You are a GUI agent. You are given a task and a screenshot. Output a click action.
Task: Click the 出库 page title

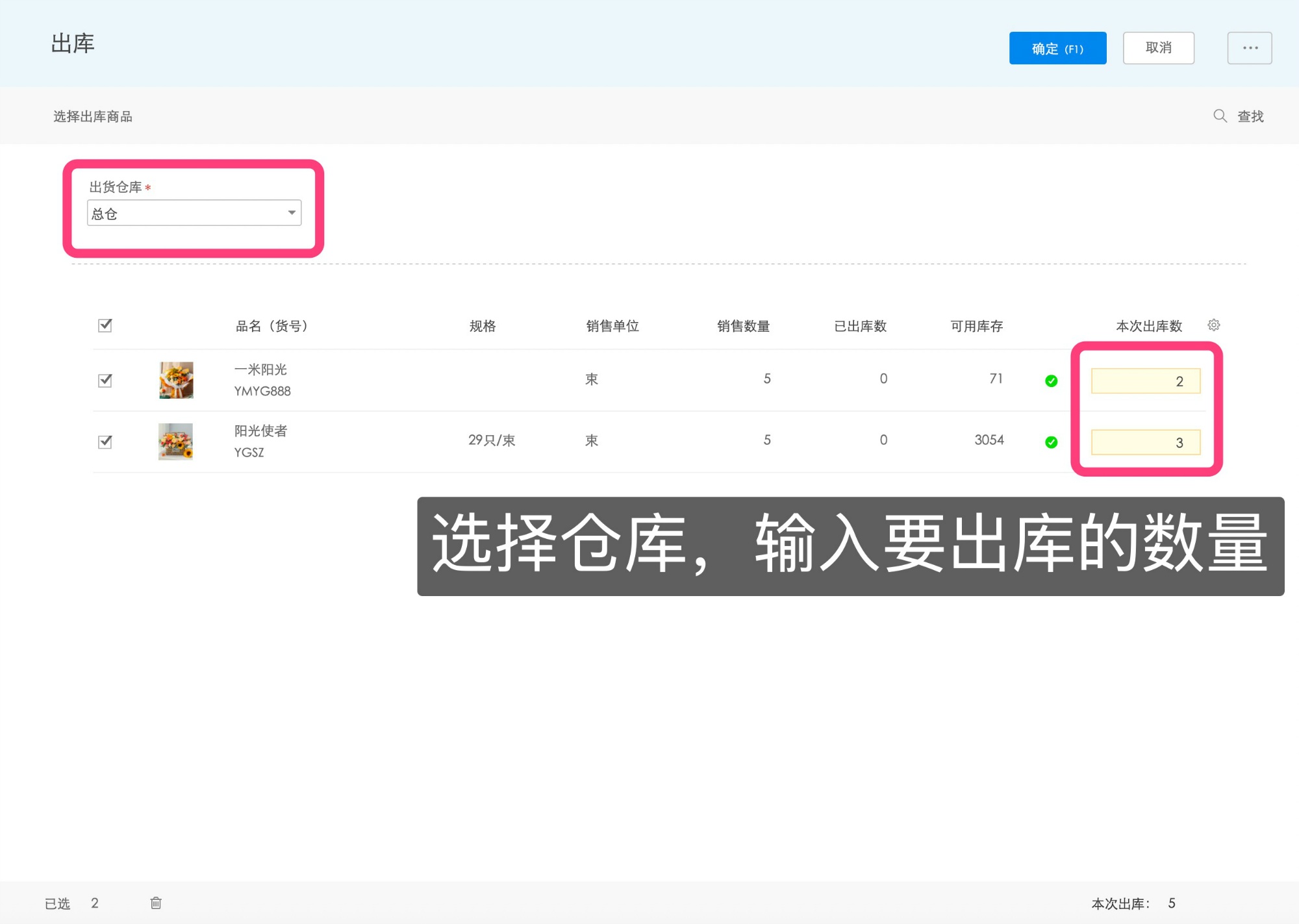(73, 44)
